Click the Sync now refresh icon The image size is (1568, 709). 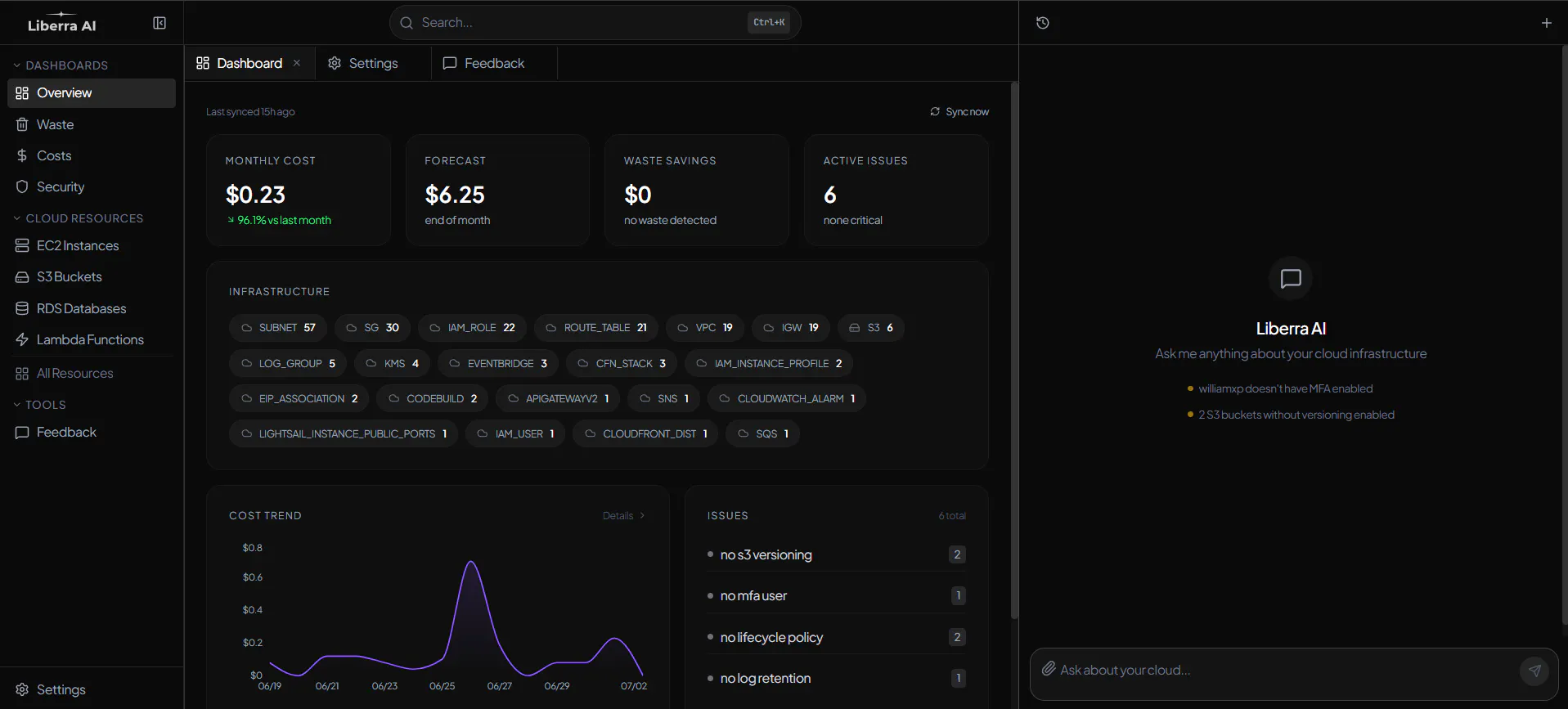tap(935, 111)
